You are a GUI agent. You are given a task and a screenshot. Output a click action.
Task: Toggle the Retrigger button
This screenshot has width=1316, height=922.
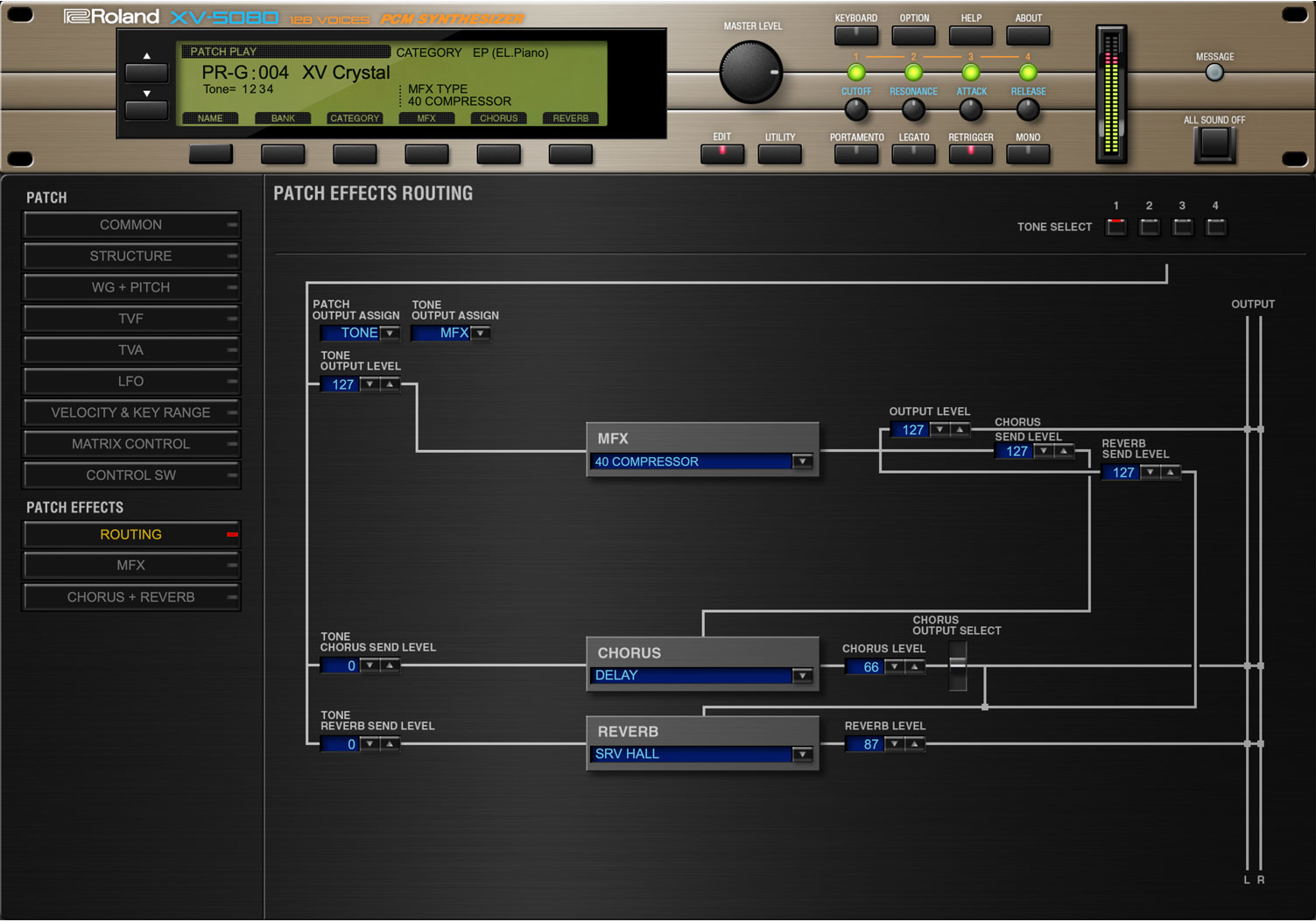[x=971, y=154]
